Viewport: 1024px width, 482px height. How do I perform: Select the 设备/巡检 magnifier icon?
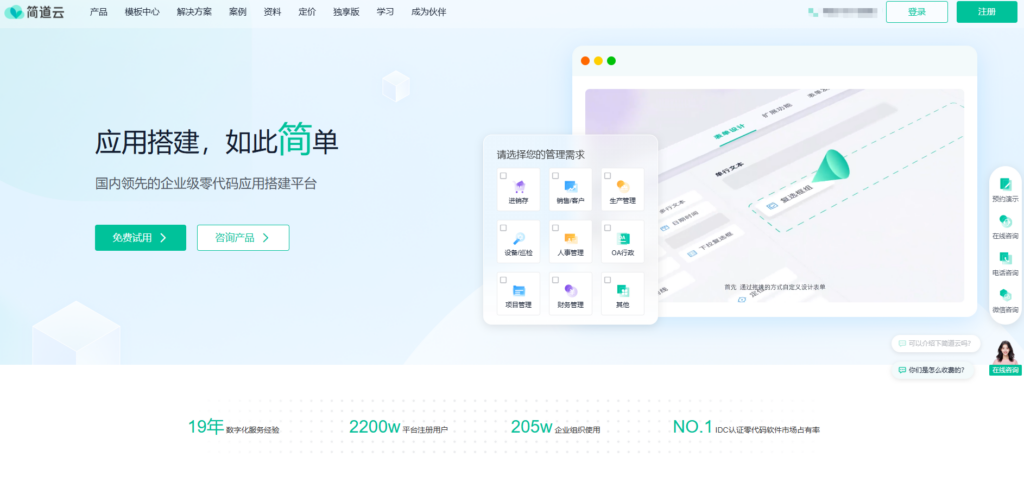pos(518,238)
